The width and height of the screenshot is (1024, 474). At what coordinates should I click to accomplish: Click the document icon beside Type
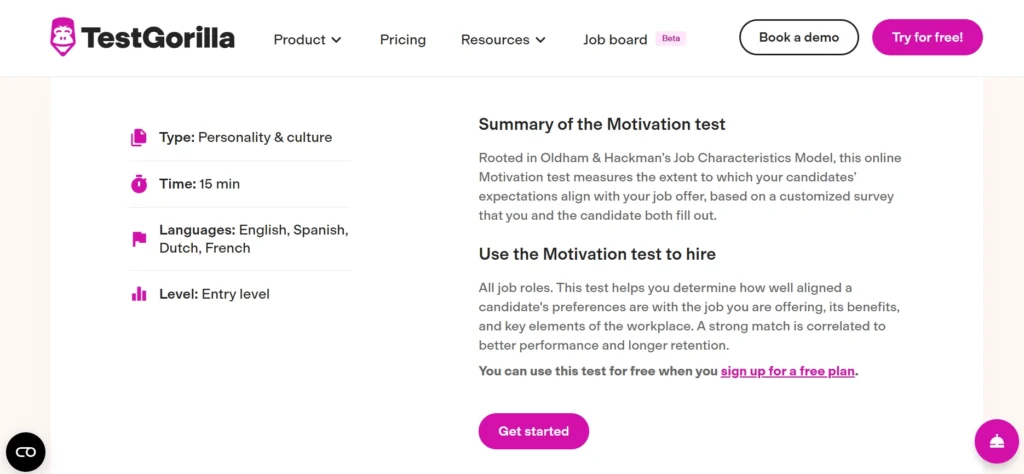[139, 138]
